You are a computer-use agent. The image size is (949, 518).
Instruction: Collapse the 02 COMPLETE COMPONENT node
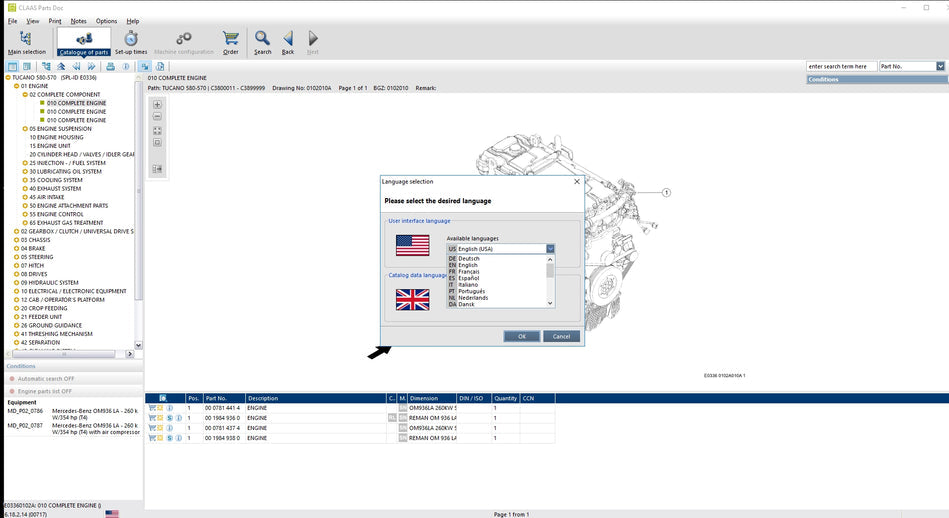click(x=24, y=95)
